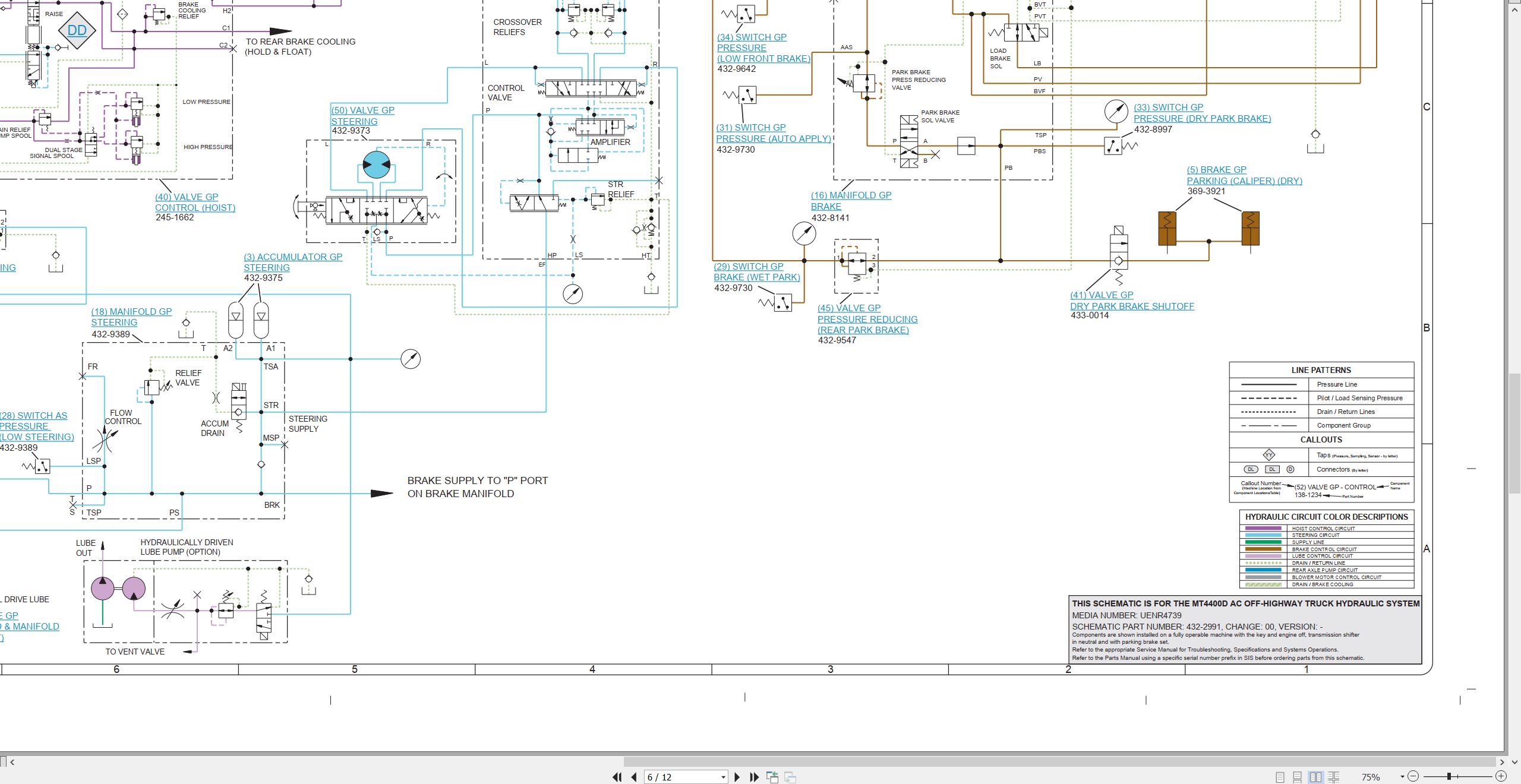Click the 'AMPLIFIER' label
The height and width of the screenshot is (784, 1521).
click(610, 142)
